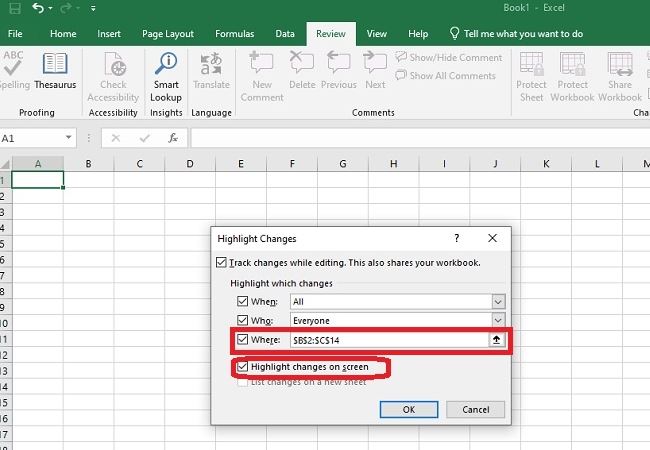Expand the Name Box dropdown arrow
This screenshot has width=650, height=450.
pos(69,138)
